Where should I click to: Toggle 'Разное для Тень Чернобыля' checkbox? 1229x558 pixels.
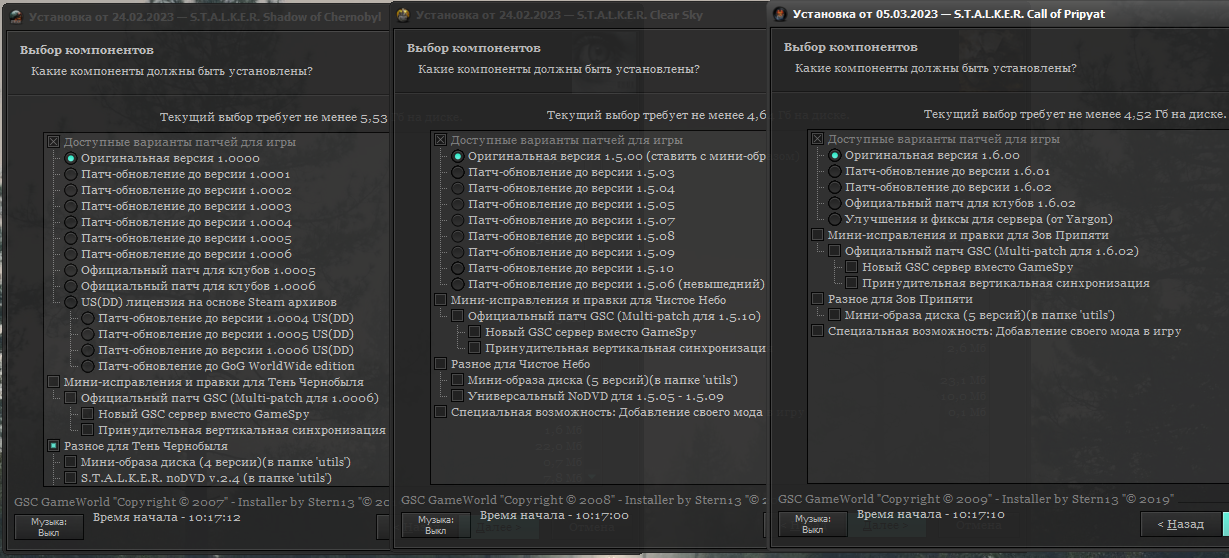point(54,446)
